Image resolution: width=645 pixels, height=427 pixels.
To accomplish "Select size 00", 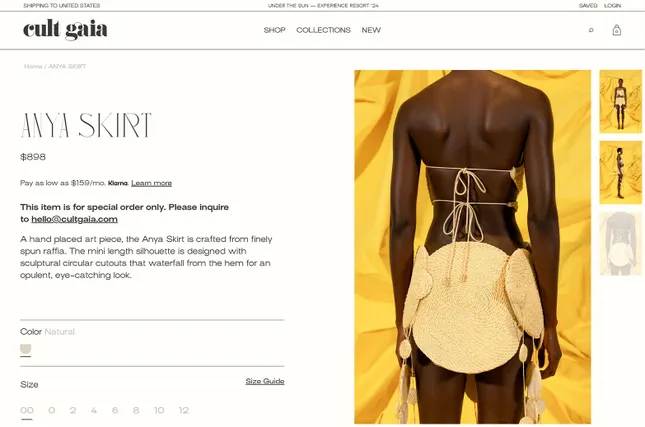I will (x=27, y=410).
